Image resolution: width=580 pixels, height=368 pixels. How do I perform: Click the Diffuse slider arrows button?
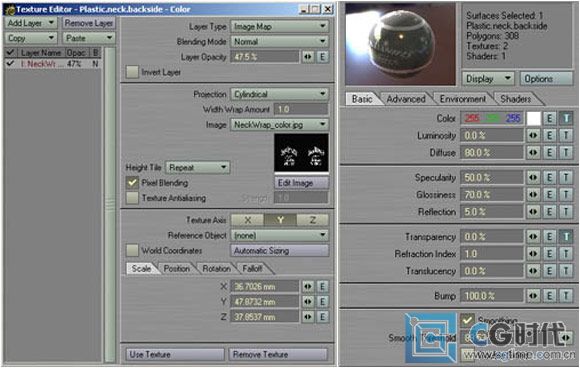533,152
